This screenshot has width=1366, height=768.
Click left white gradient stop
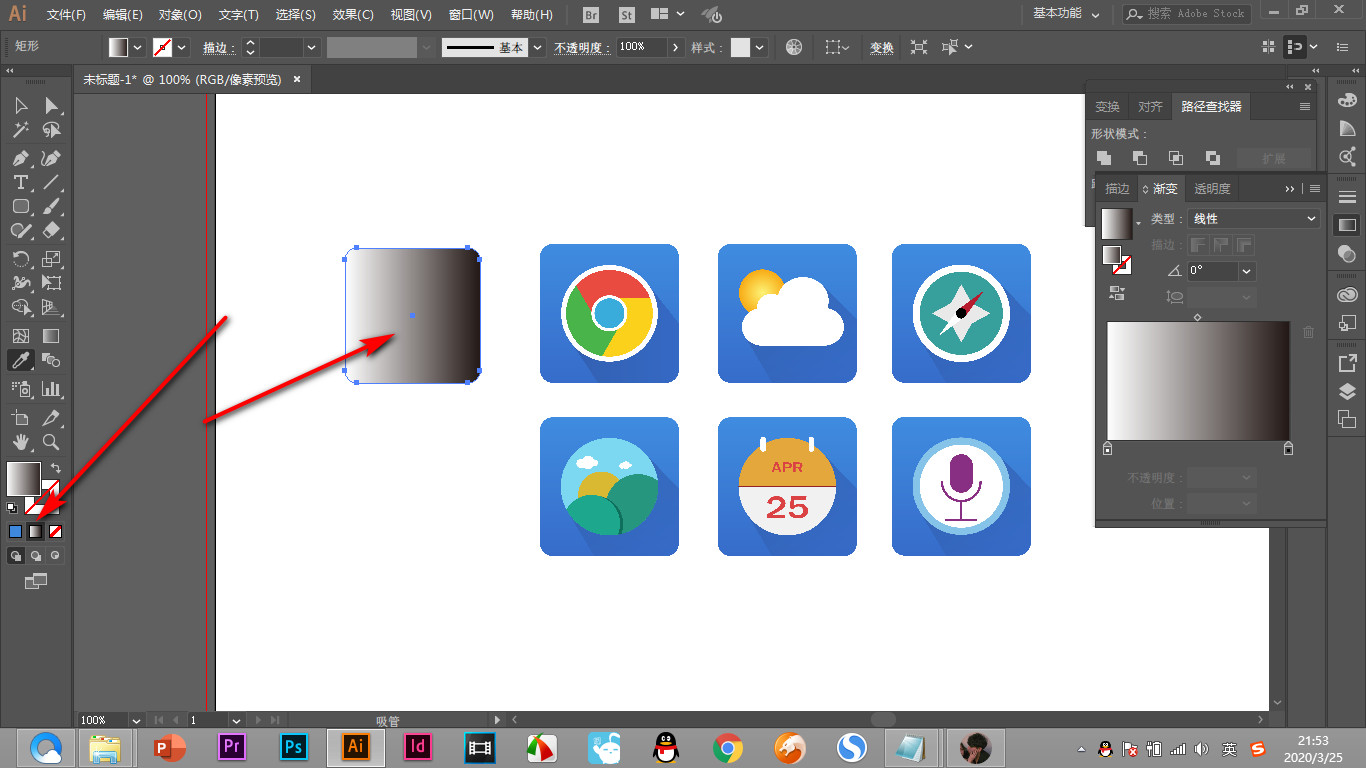1107,448
